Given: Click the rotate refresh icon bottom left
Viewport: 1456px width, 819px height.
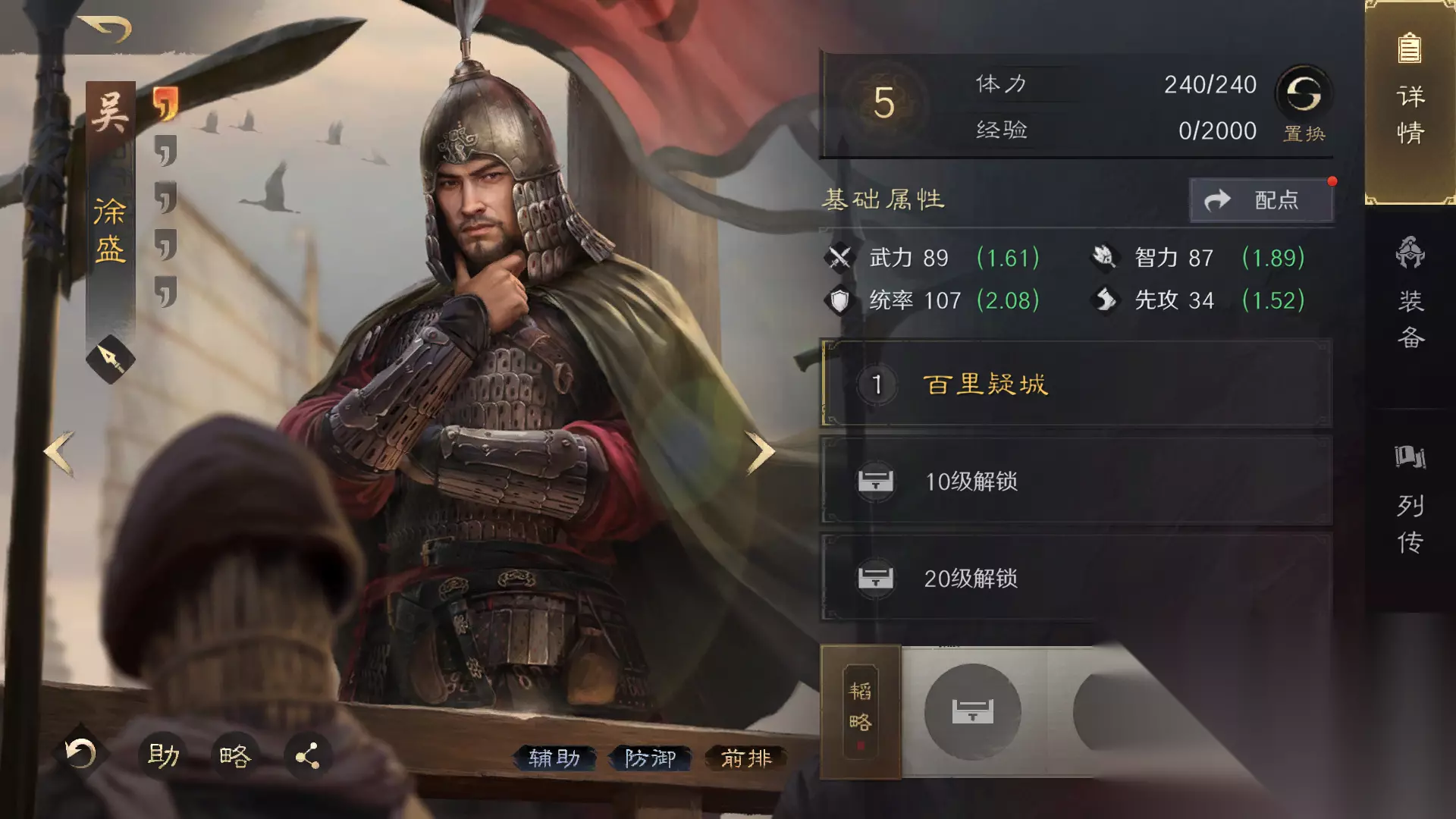Looking at the screenshot, I should click(80, 754).
